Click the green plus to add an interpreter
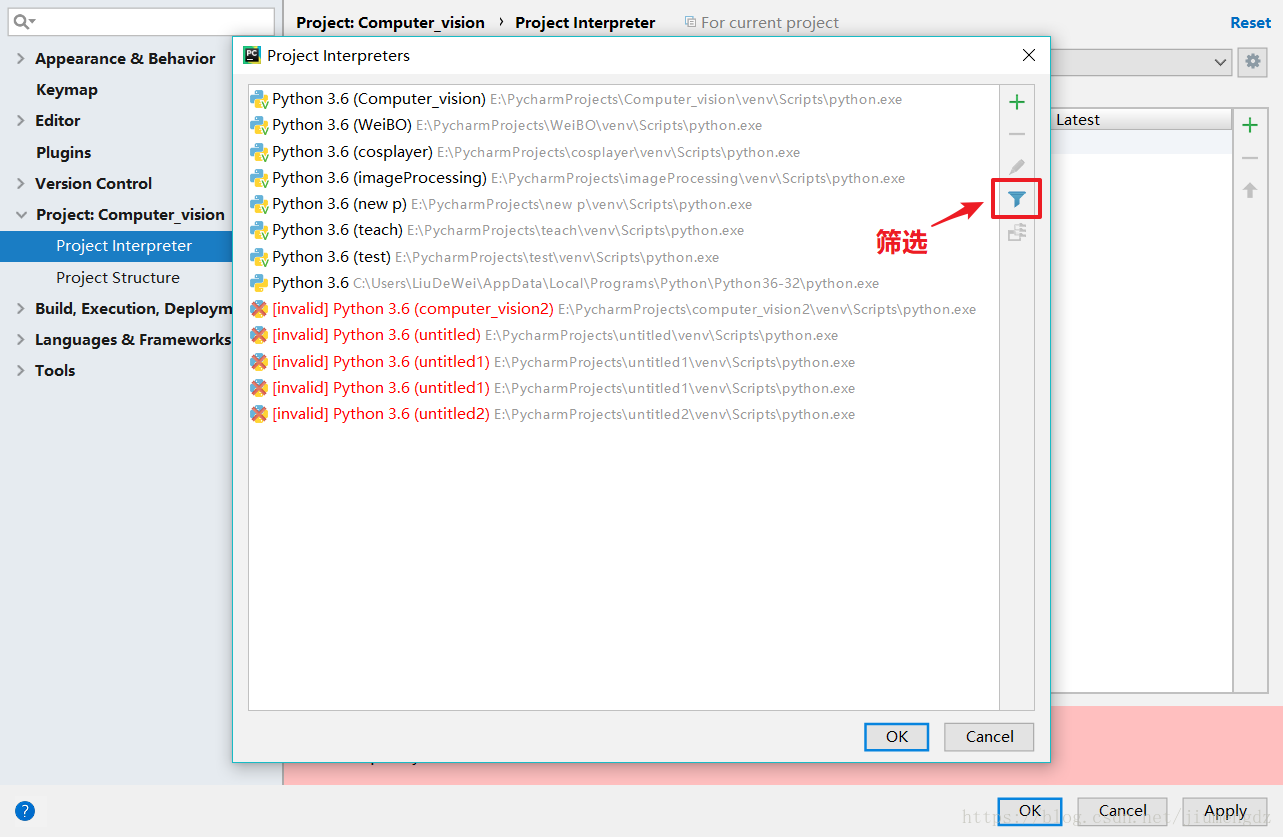The width and height of the screenshot is (1283, 837). [1016, 101]
